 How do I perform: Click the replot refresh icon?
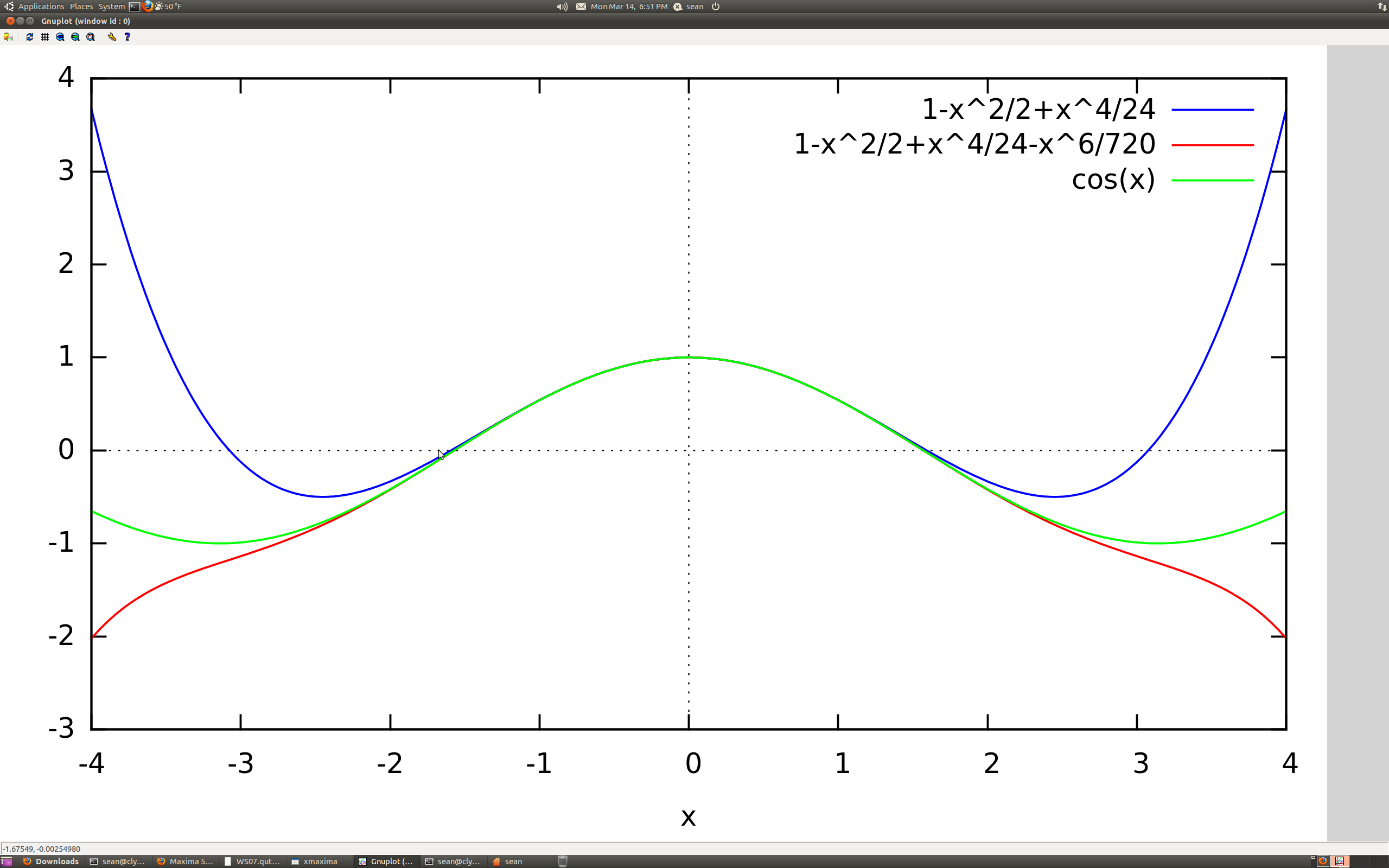tap(30, 37)
